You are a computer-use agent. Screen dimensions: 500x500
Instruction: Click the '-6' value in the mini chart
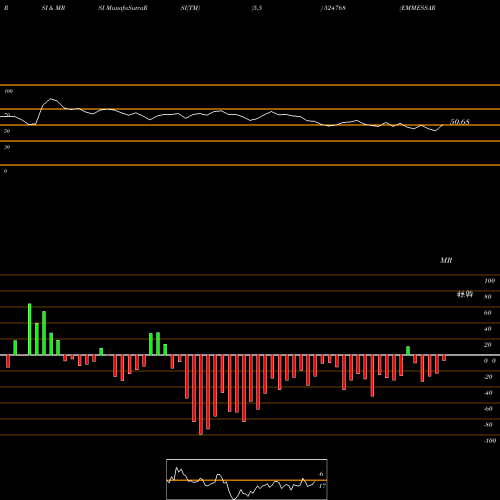click(321, 474)
